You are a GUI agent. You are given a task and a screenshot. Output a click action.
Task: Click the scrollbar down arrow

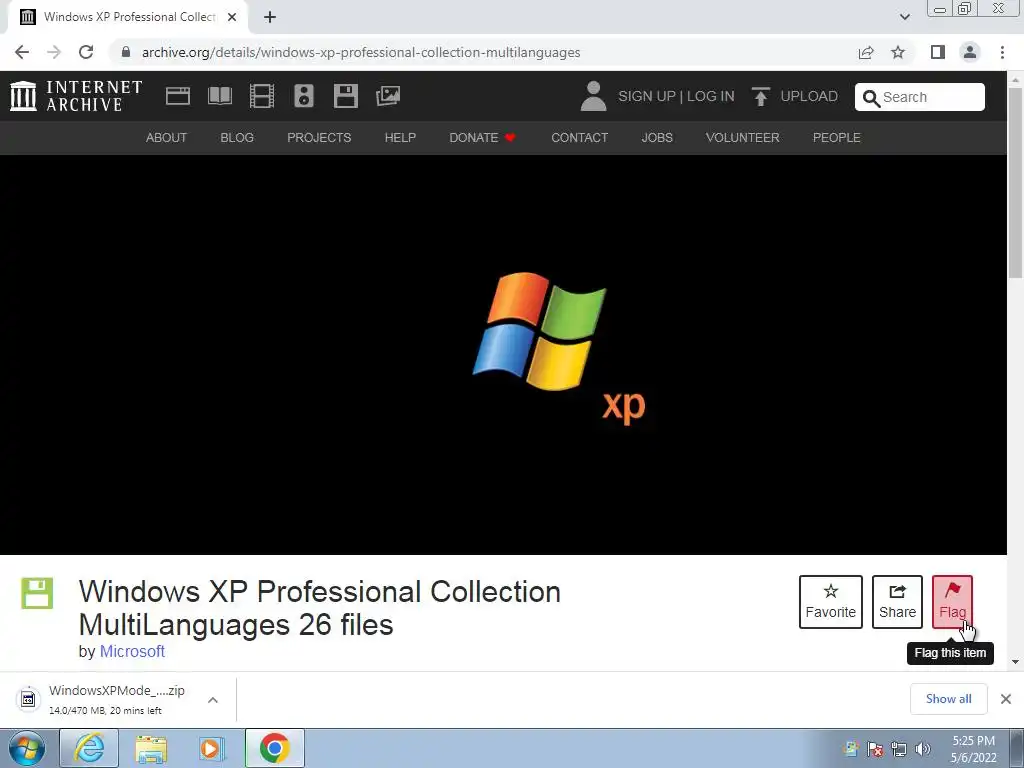[x=1016, y=662]
